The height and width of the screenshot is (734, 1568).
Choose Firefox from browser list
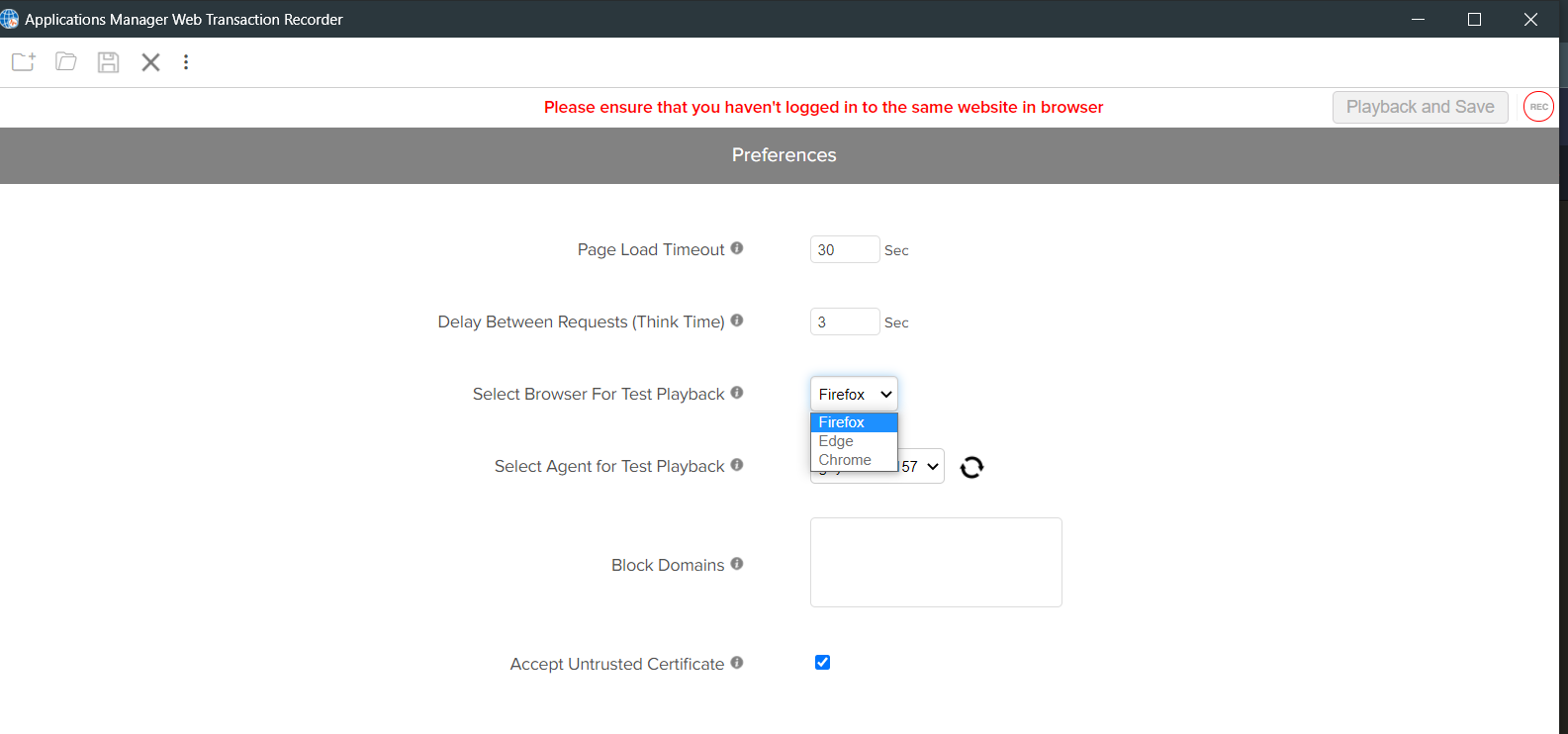(x=854, y=422)
